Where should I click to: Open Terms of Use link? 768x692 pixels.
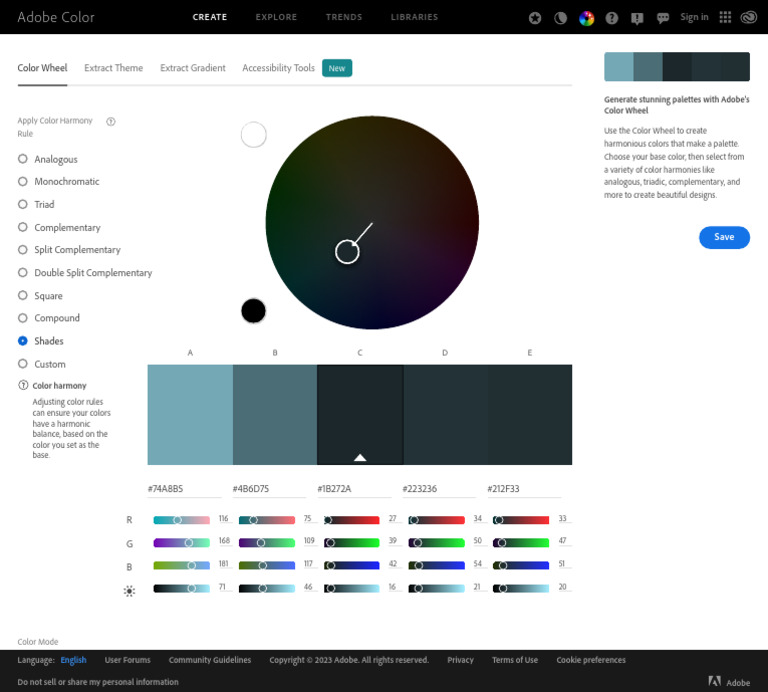tap(515, 660)
